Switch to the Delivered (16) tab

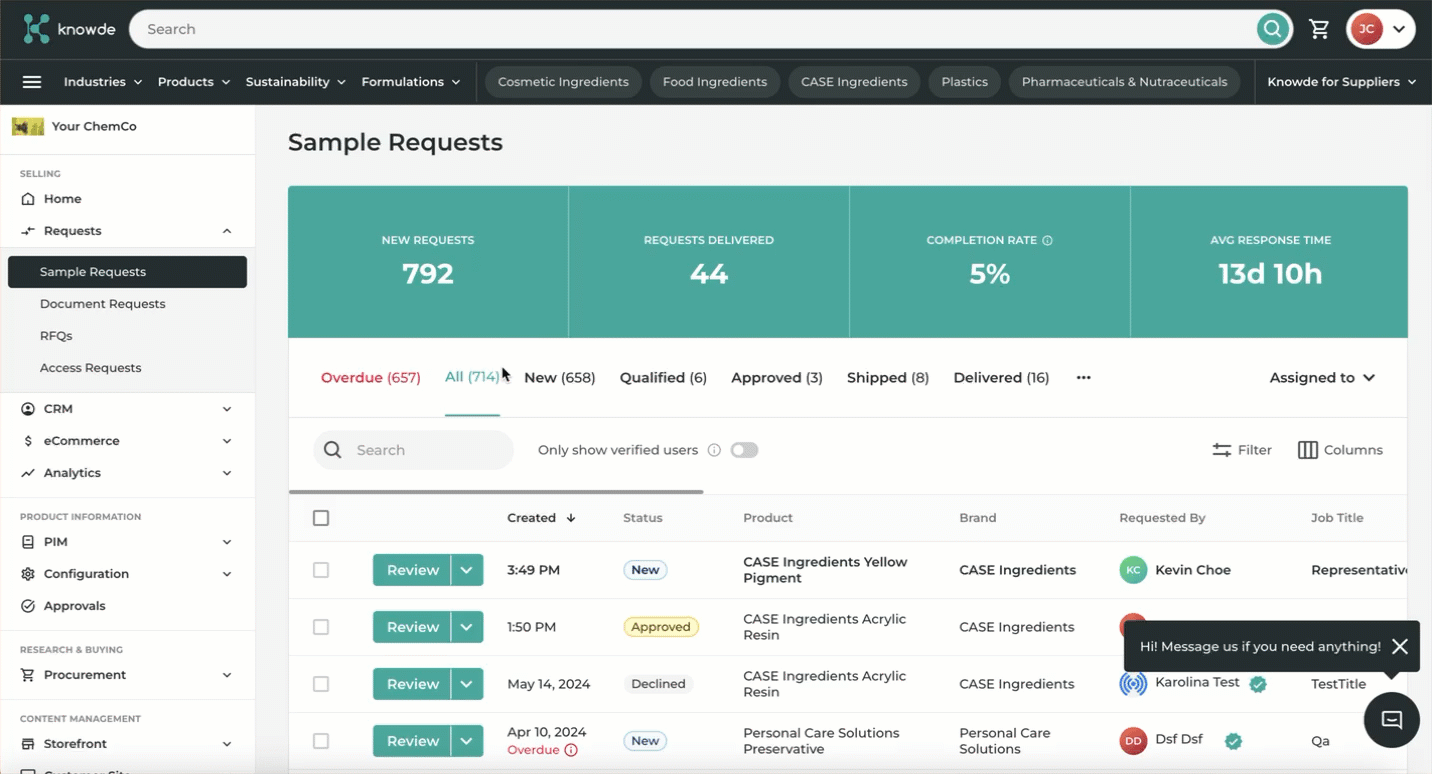[1001, 378]
